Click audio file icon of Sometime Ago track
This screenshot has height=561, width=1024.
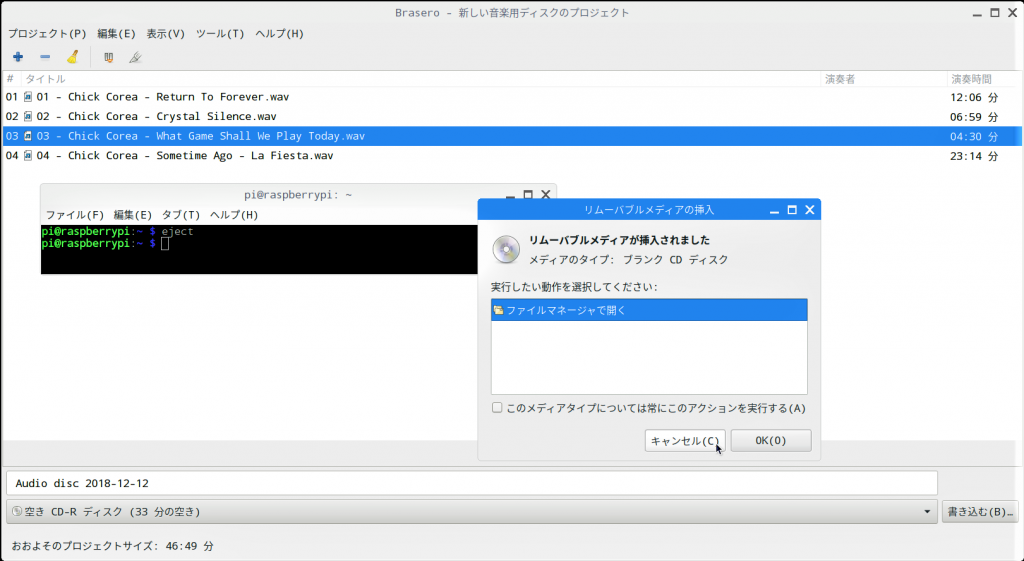coord(28,155)
